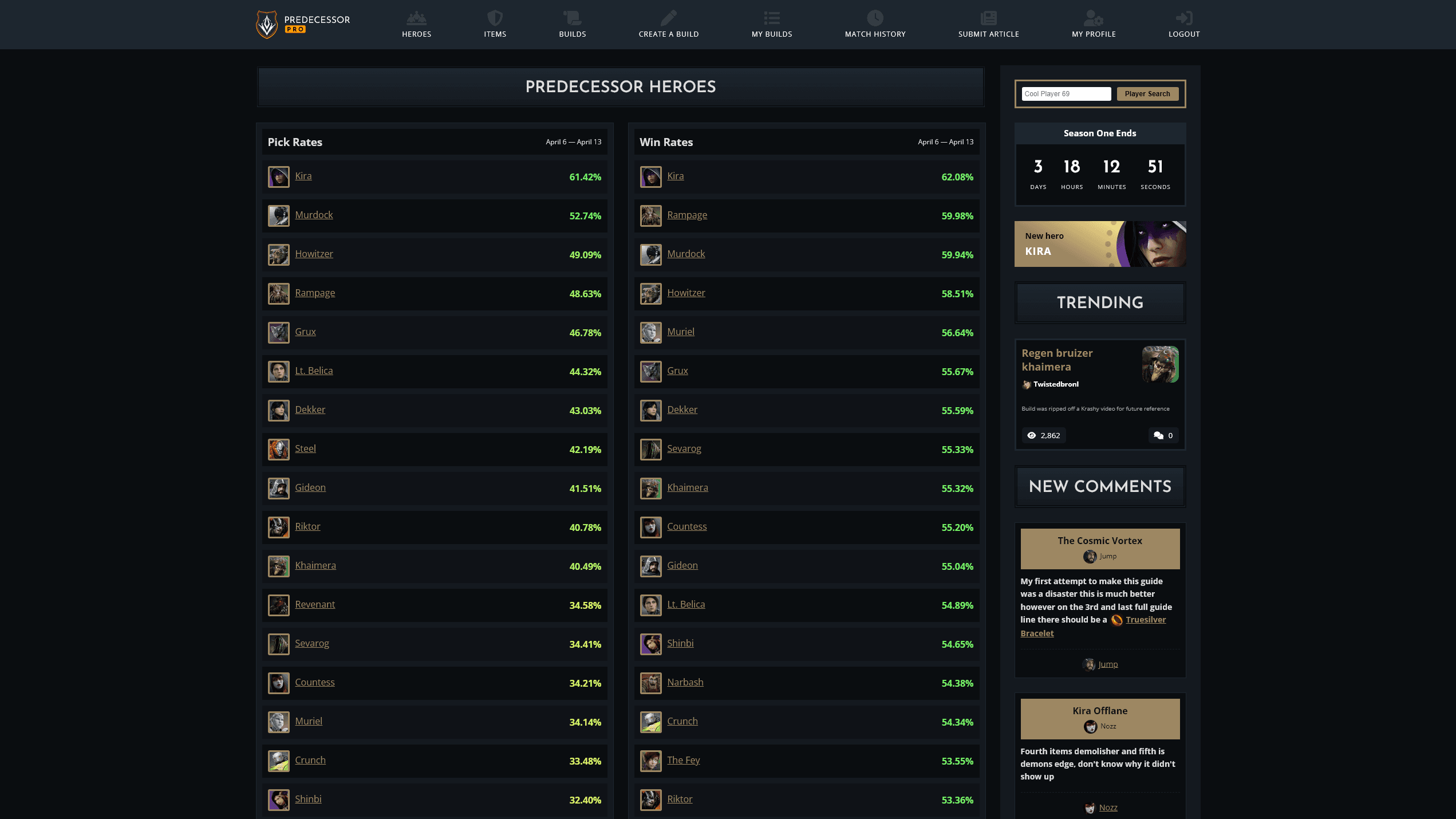Click Kira's portrait in Pick Rates

click(279, 177)
